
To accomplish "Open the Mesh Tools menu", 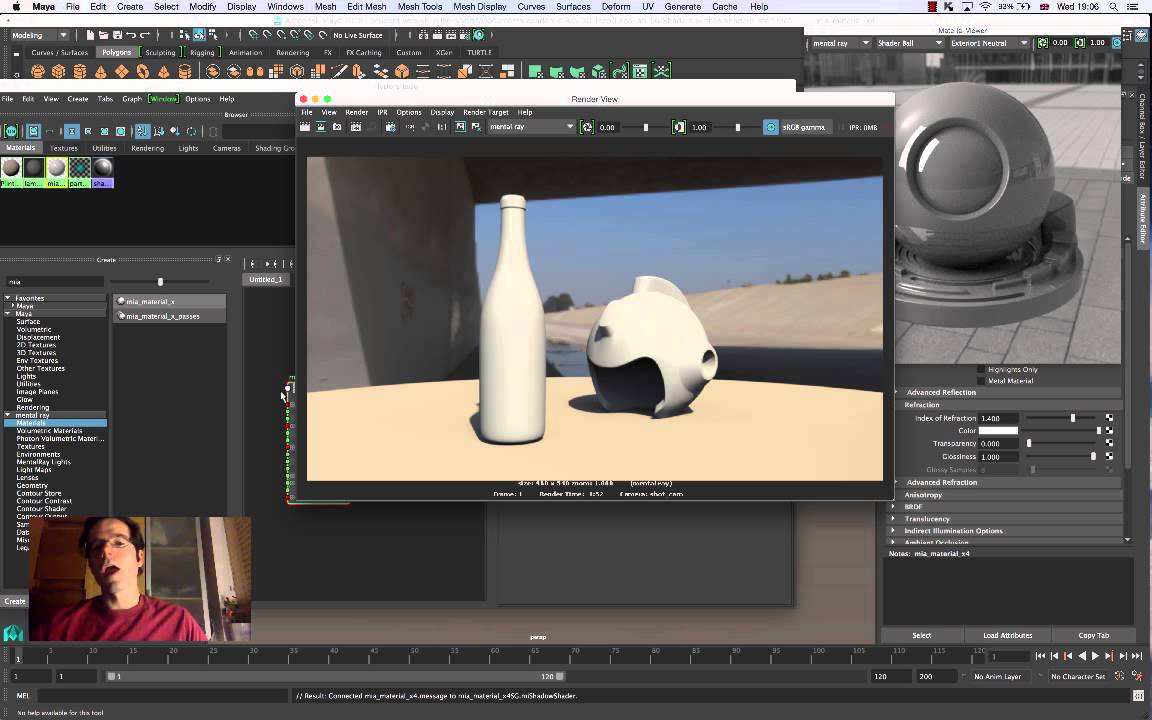I will click(420, 7).
